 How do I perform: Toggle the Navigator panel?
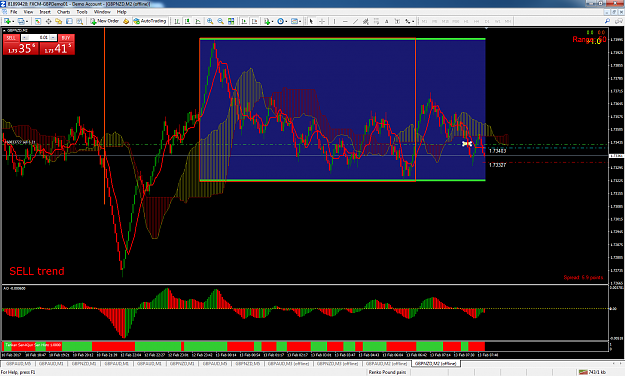point(59,21)
